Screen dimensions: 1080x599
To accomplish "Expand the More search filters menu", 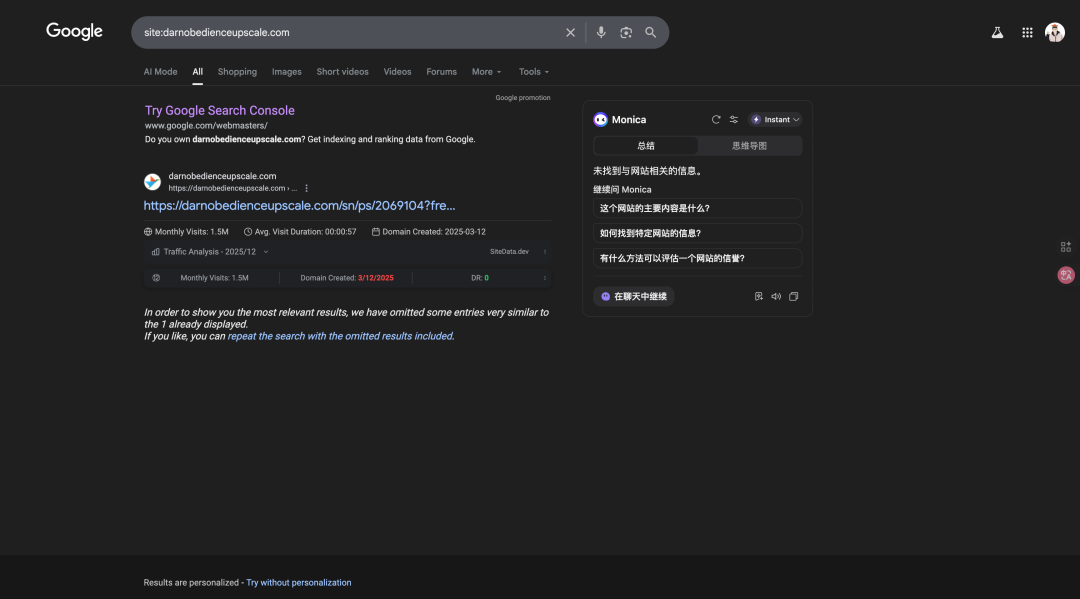I will point(486,72).
